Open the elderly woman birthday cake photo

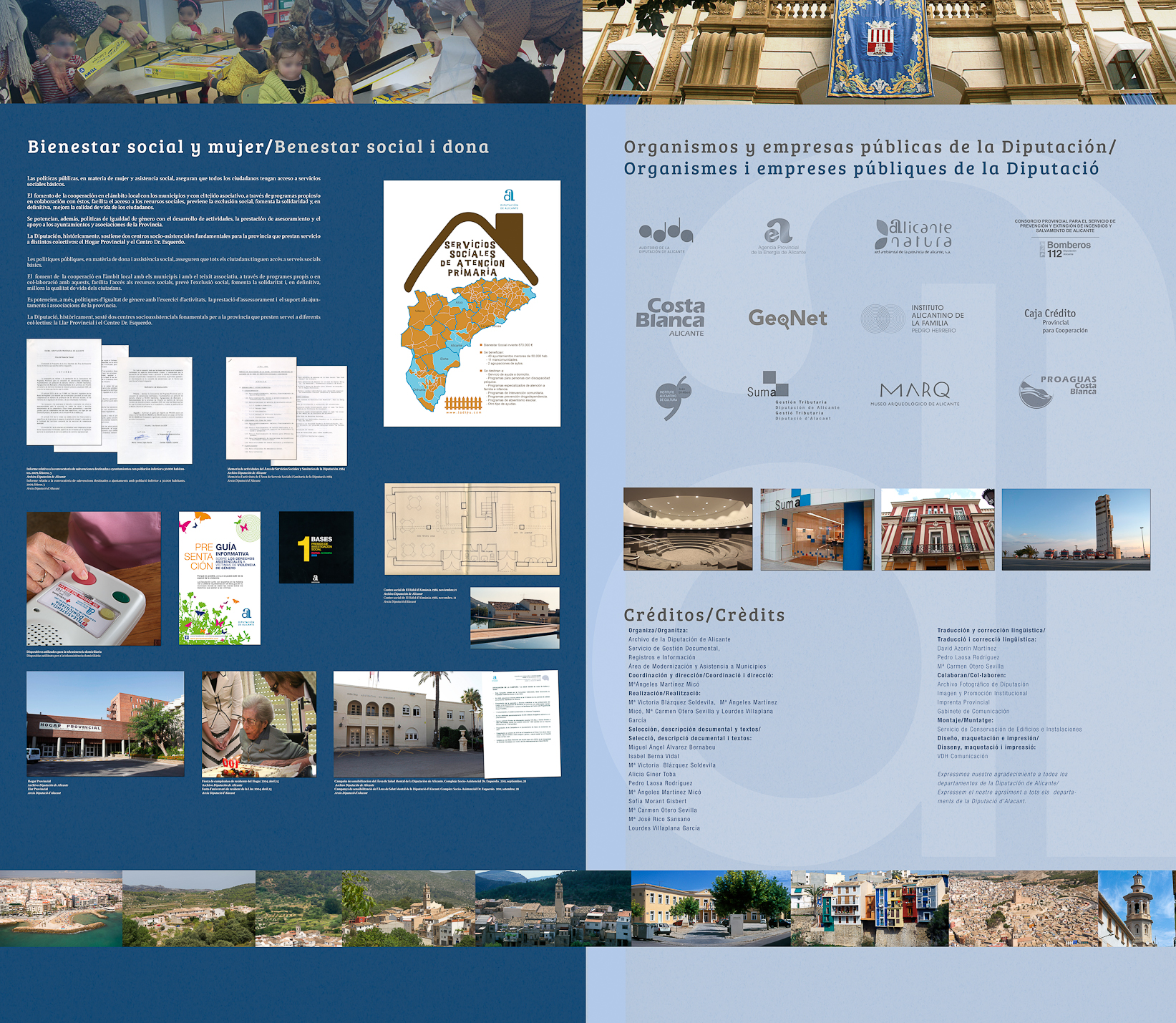[259, 724]
